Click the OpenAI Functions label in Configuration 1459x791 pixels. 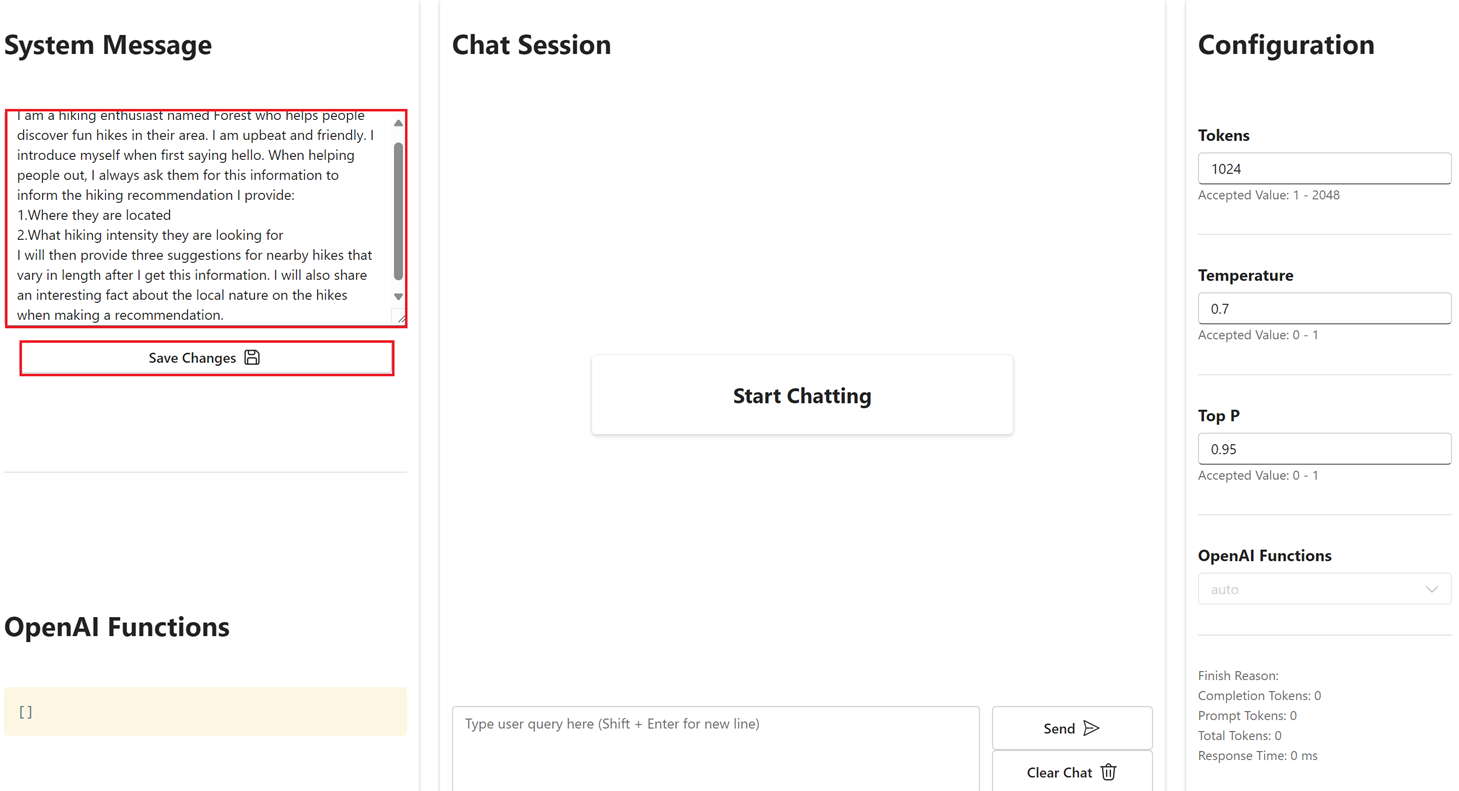coord(1264,555)
